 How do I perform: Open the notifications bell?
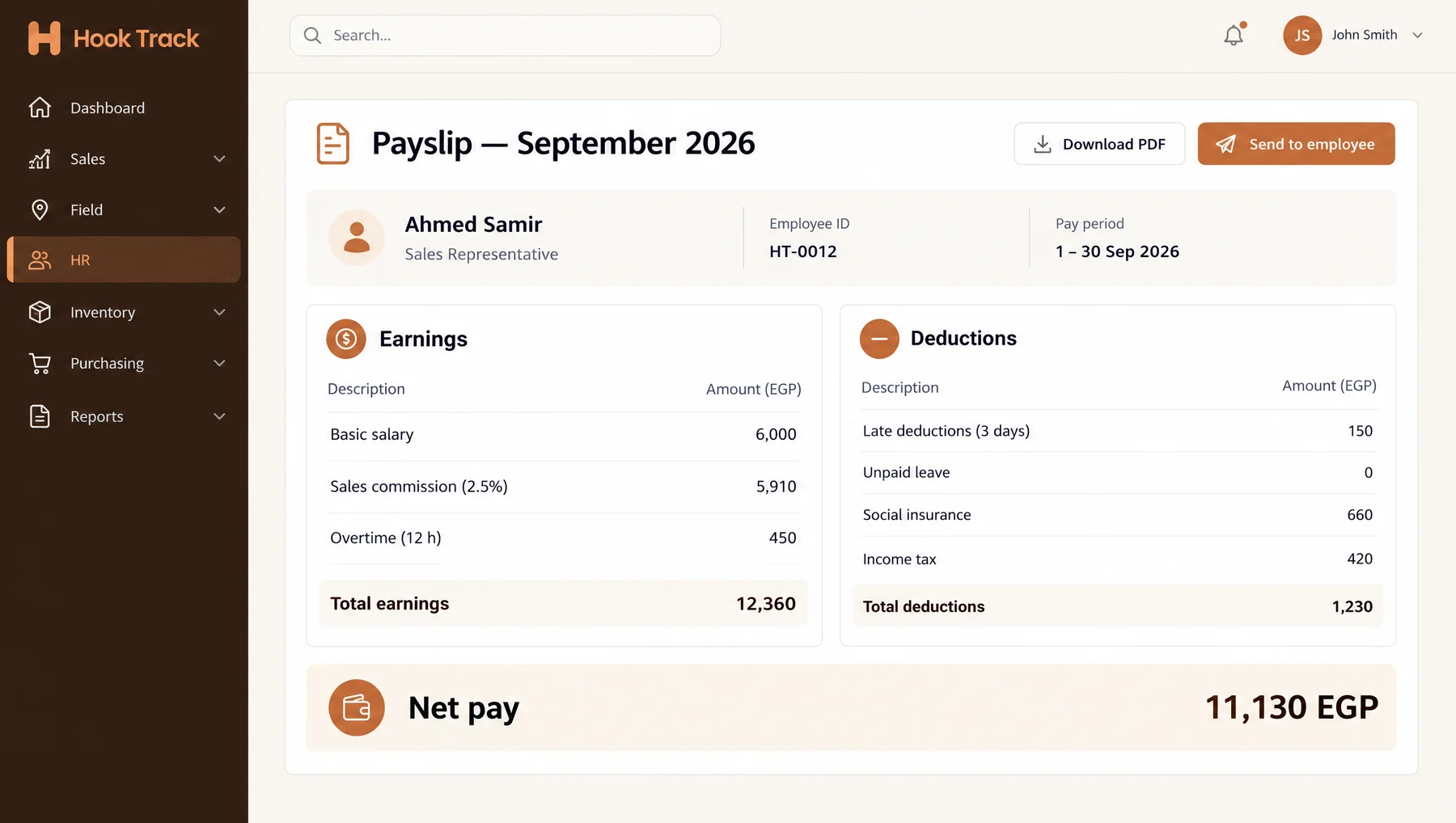tap(1234, 36)
